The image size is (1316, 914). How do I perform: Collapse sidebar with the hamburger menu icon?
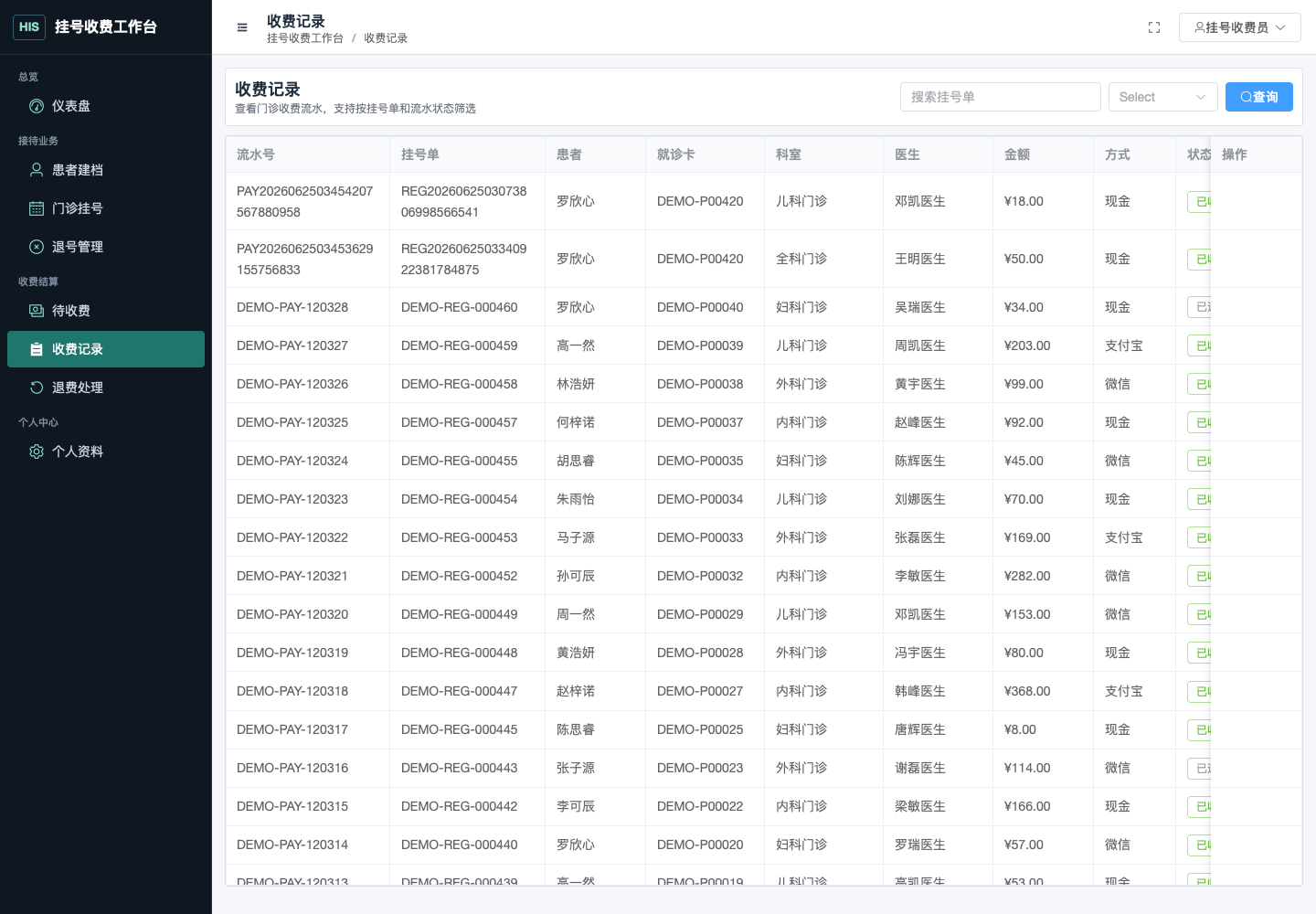pos(242,27)
